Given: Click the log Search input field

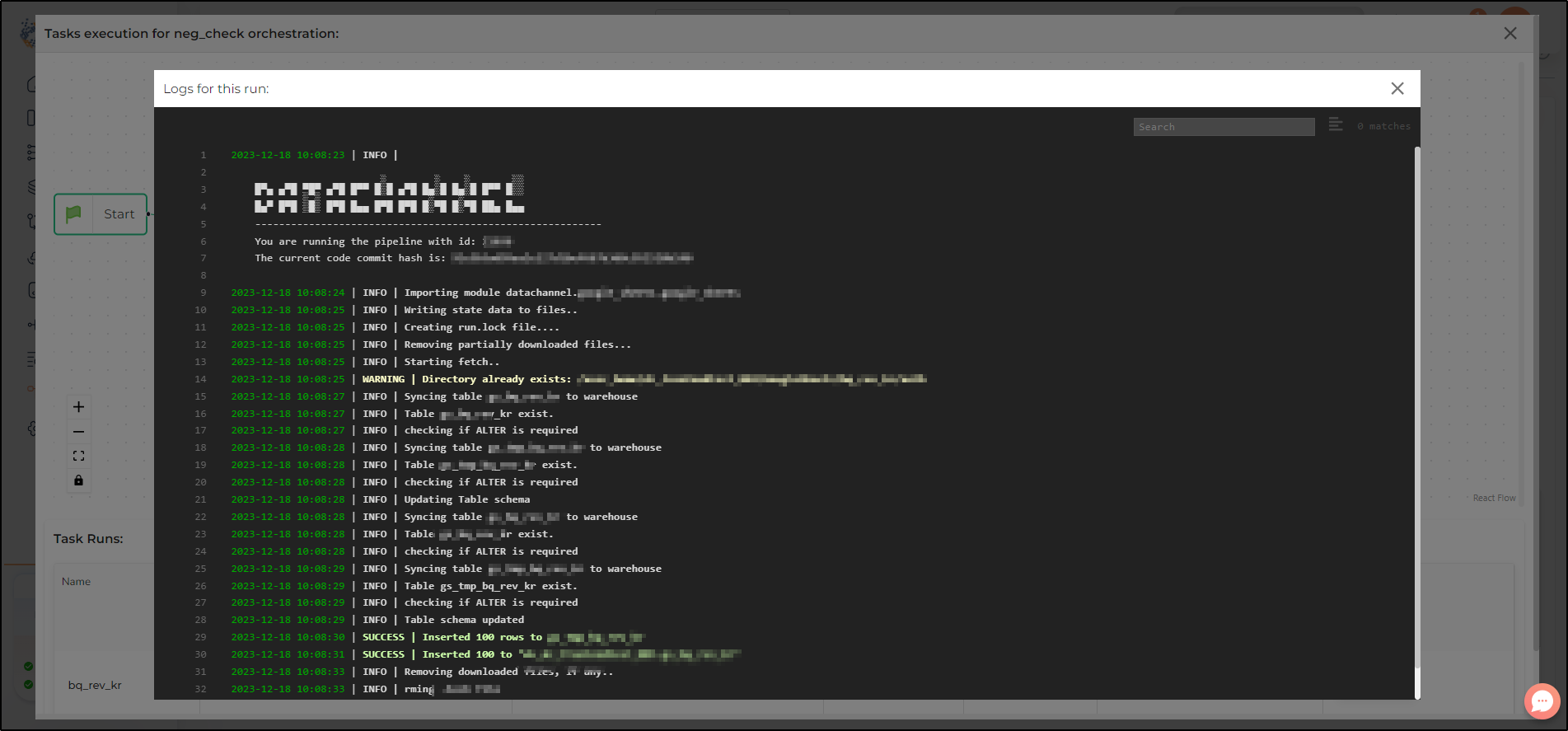Looking at the screenshot, I should pyautogui.click(x=1224, y=127).
